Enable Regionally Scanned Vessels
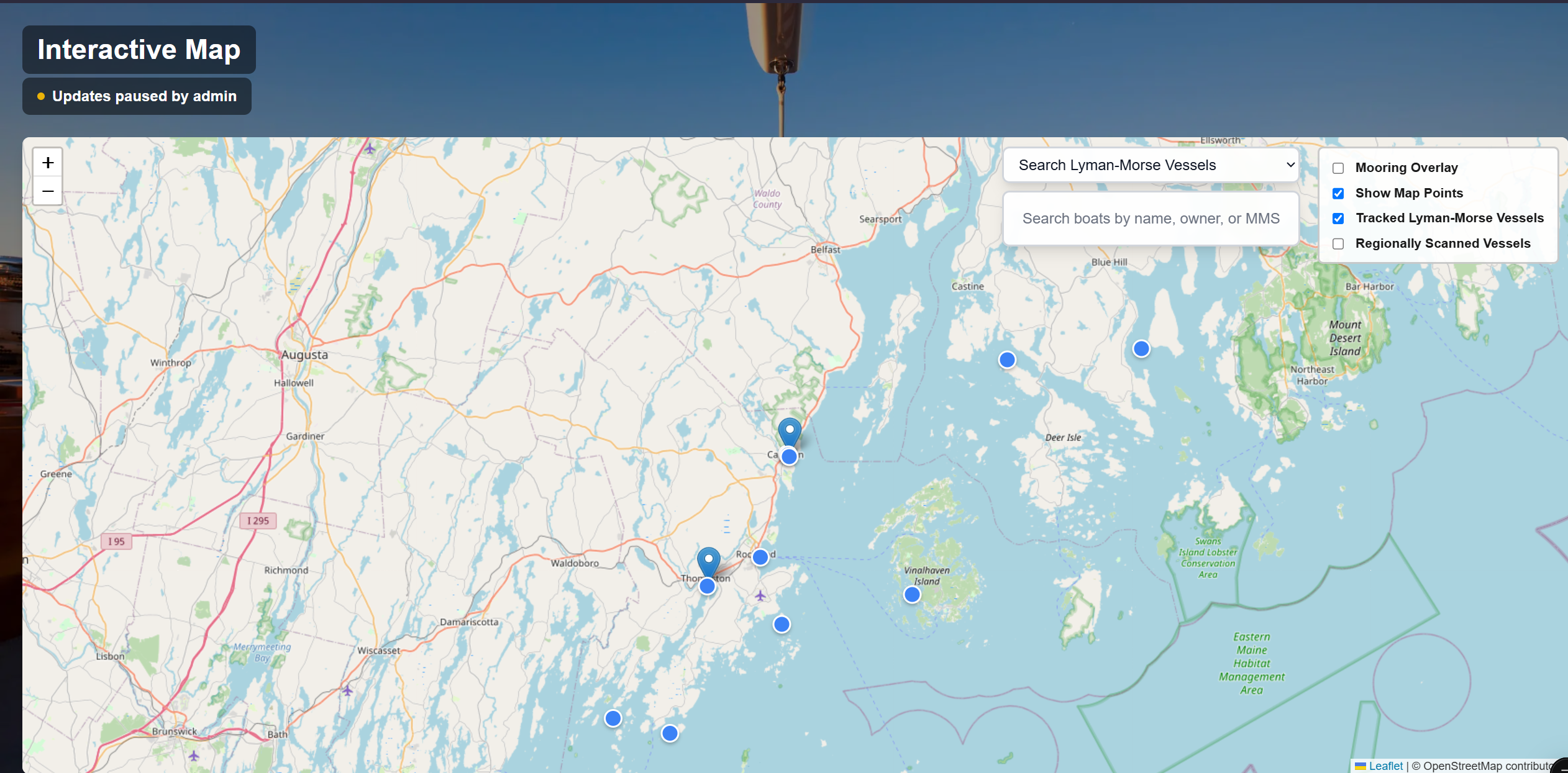 pyautogui.click(x=1338, y=243)
